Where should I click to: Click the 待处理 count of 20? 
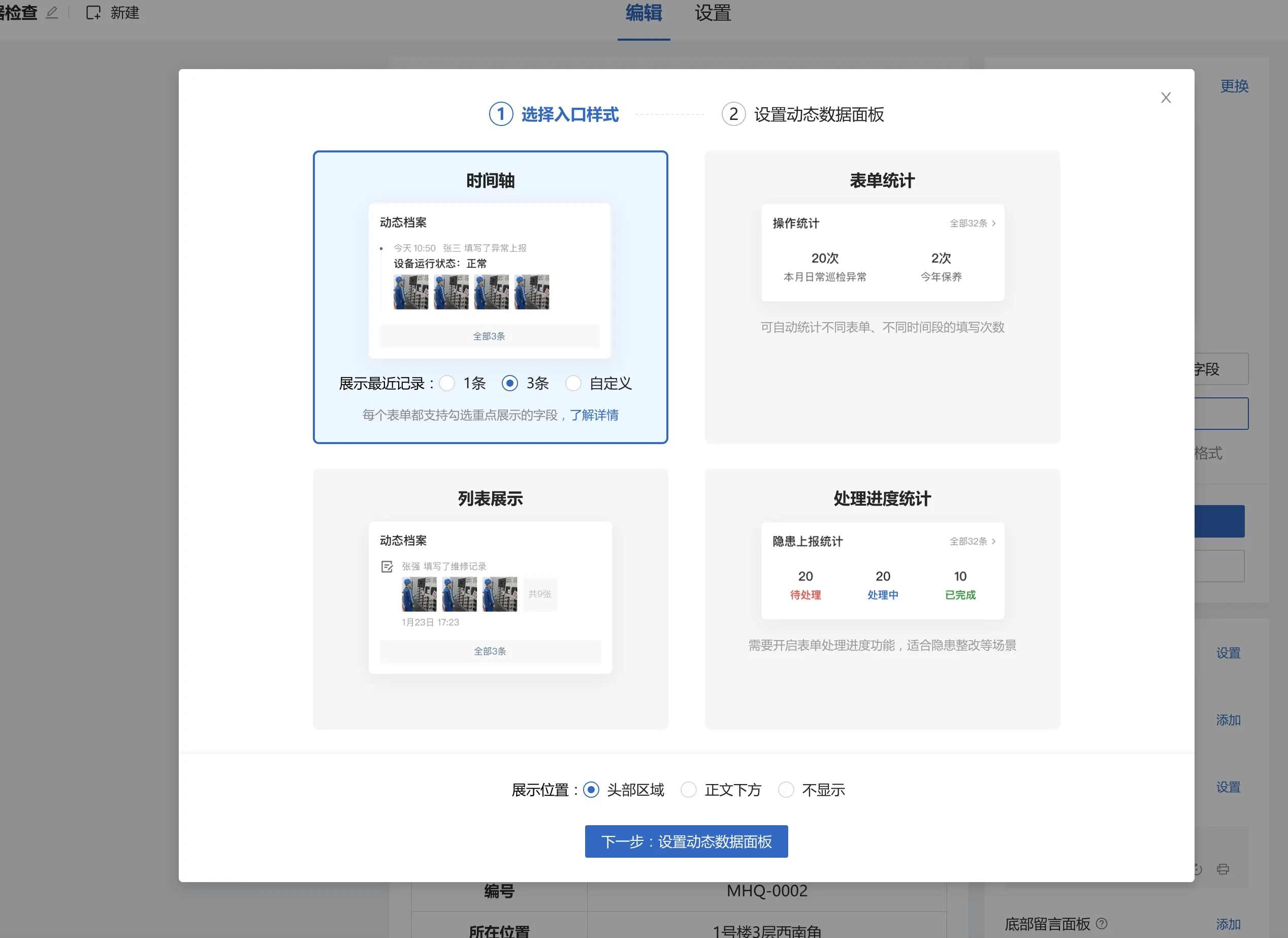pos(806,576)
